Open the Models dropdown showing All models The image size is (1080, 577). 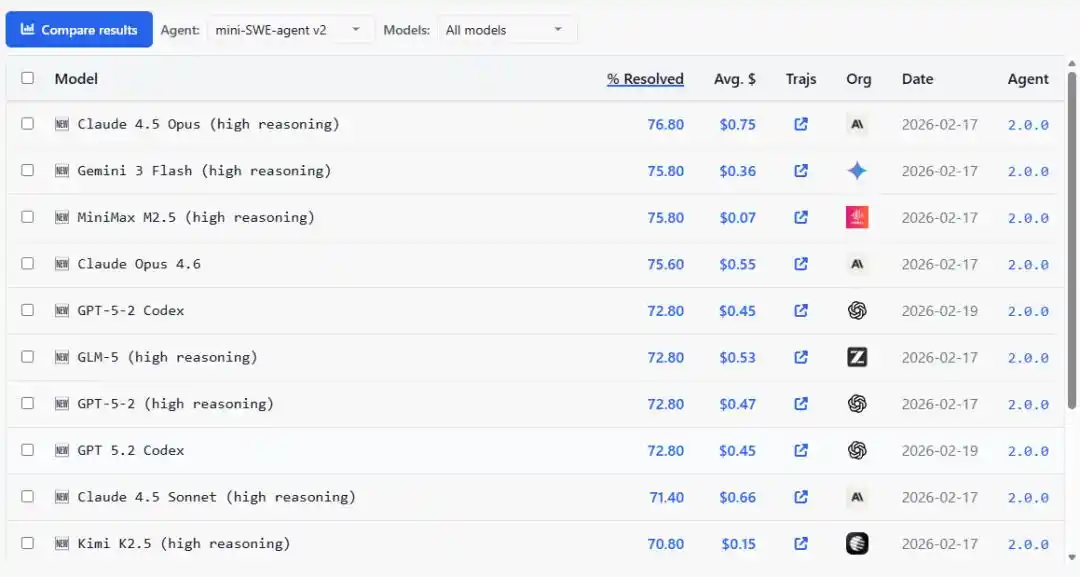507,30
